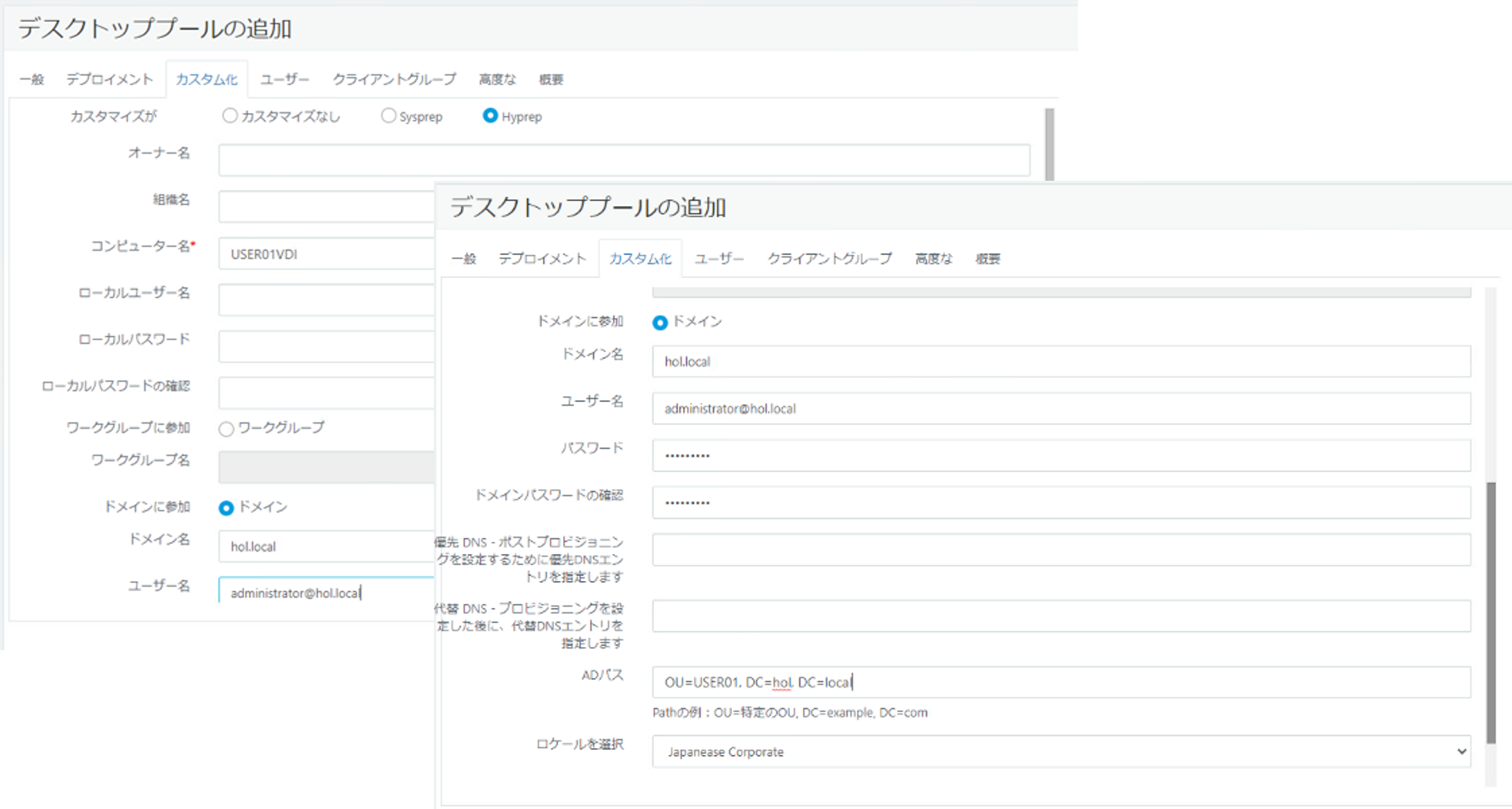The height and width of the screenshot is (809, 1512).
Task: Select ドメイン radio in back window
Action: [x=226, y=508]
